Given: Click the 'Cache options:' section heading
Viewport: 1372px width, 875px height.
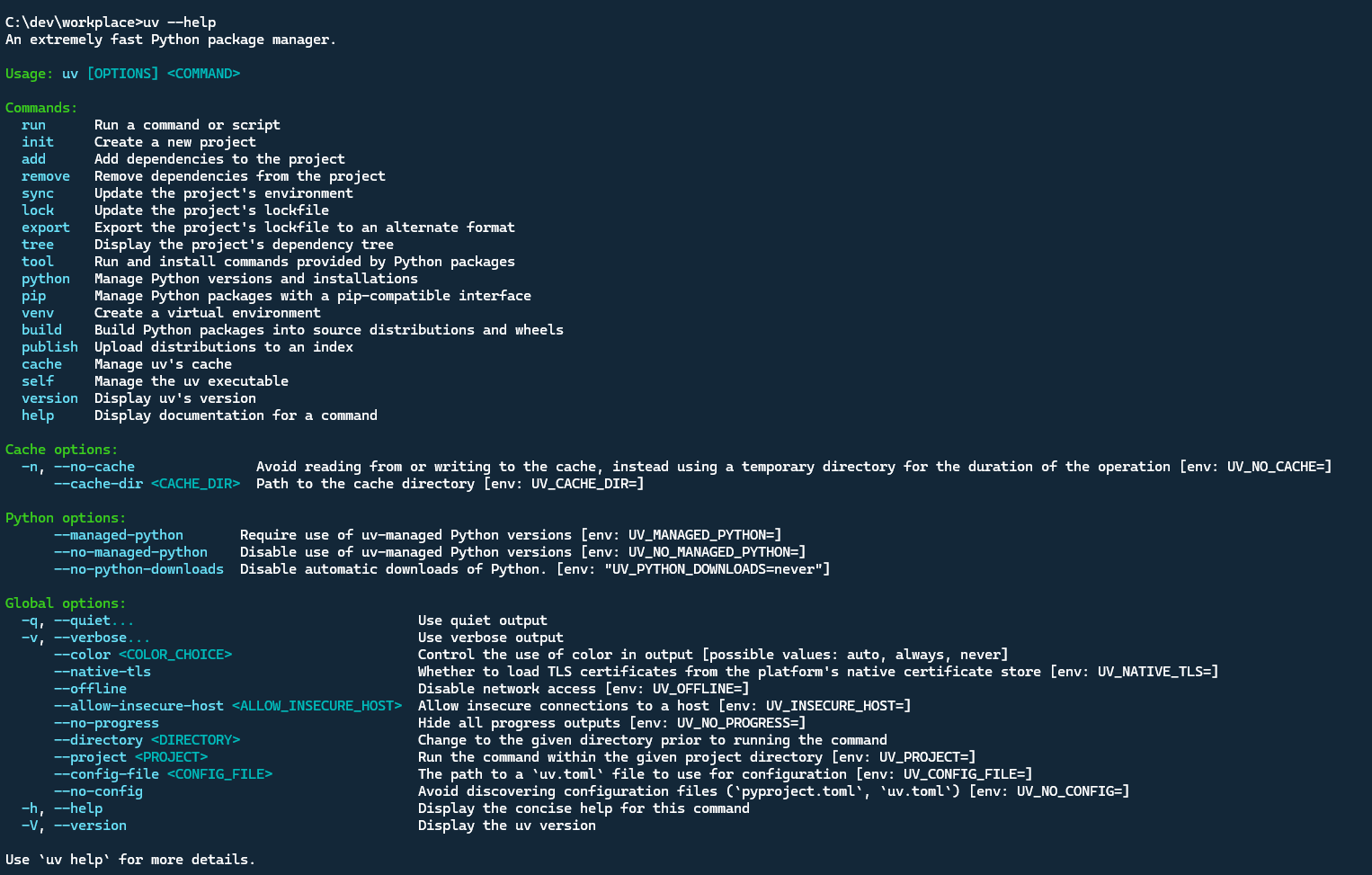Looking at the screenshot, I should 62,450.
